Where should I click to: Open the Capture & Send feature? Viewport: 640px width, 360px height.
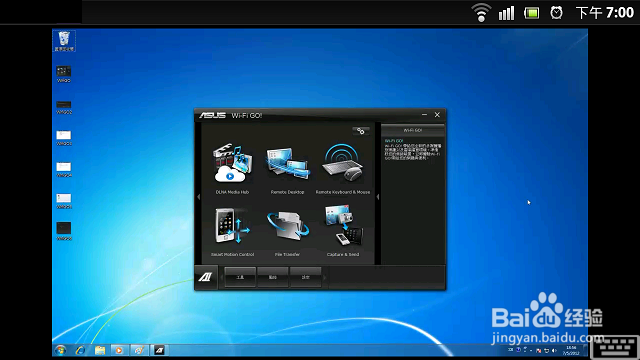click(343, 231)
